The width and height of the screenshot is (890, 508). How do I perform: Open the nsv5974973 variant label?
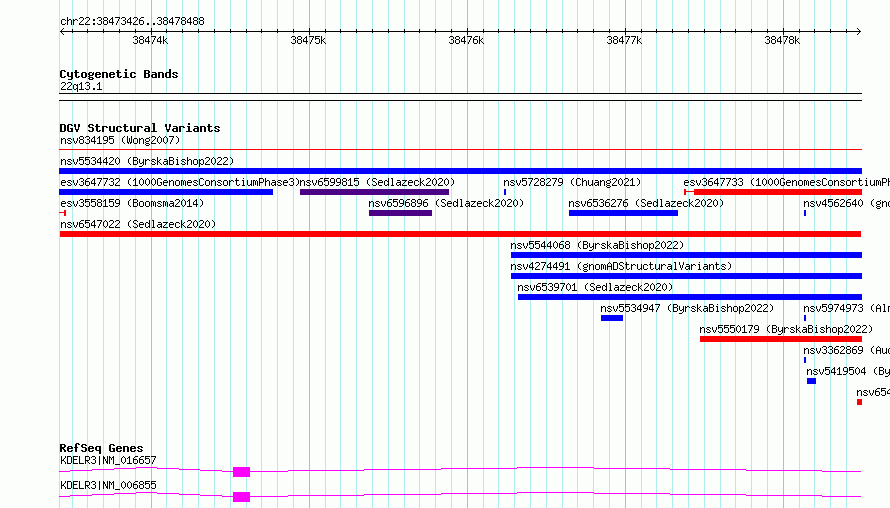(x=846, y=308)
